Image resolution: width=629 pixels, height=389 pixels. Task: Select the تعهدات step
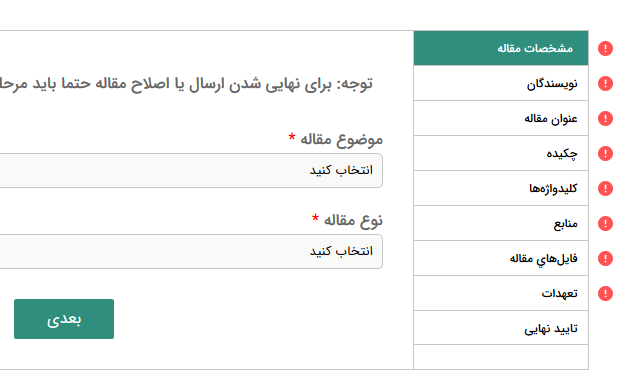[501, 293]
